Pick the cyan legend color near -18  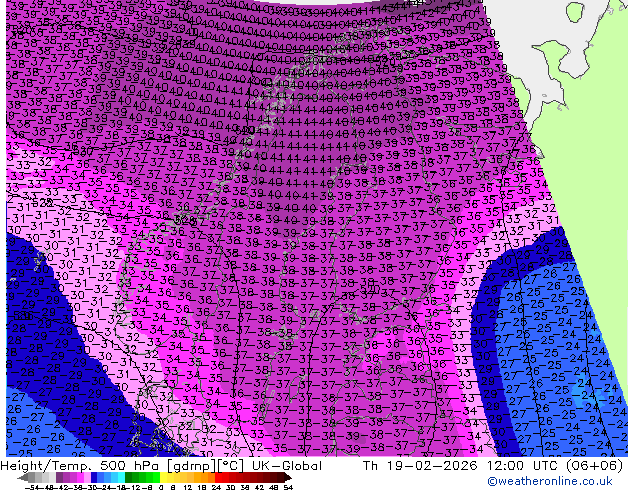coord(121,478)
